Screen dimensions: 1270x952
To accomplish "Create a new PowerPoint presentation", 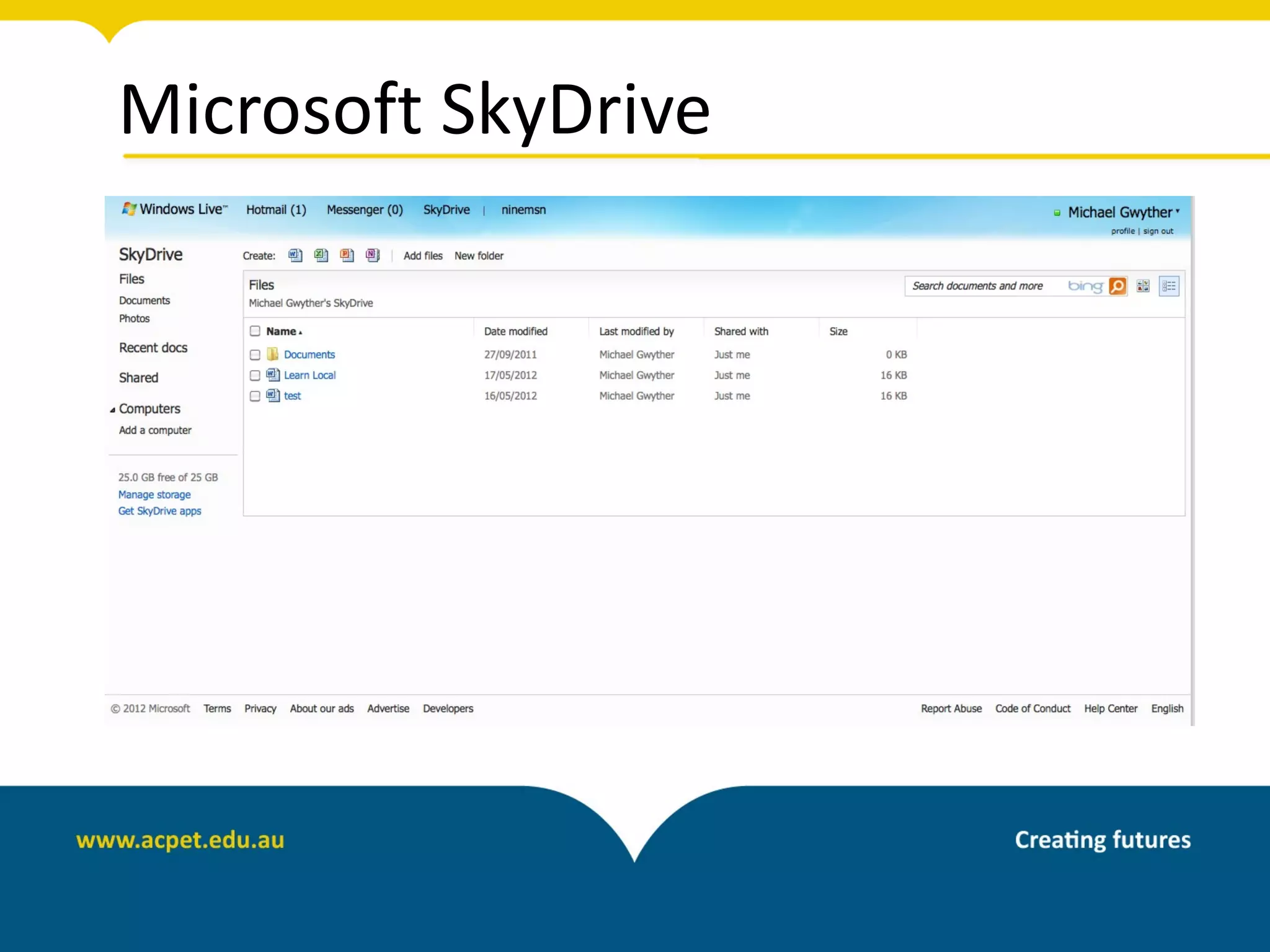I will tap(347, 255).
